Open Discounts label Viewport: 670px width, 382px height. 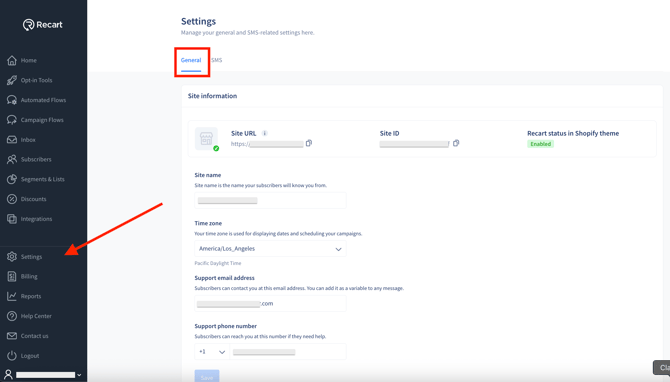click(33, 199)
